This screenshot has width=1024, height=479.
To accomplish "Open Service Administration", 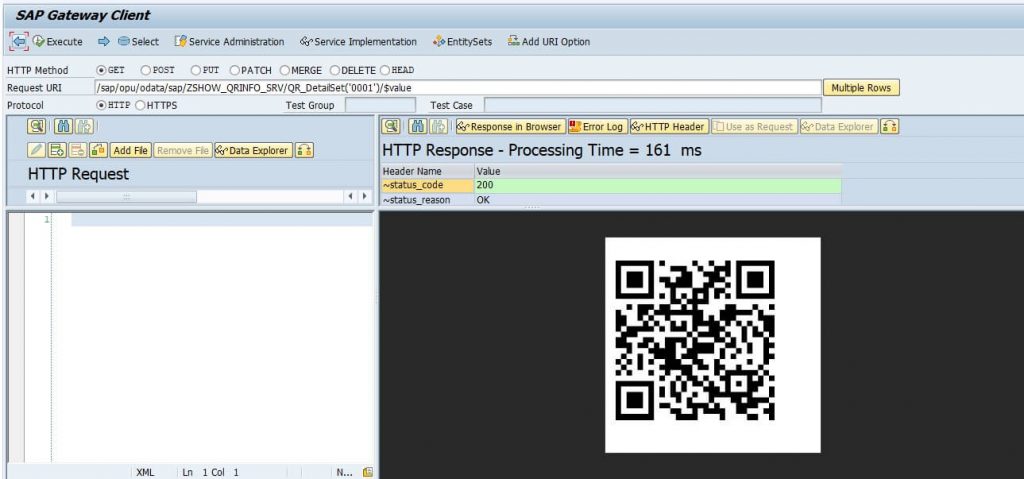I will coord(229,41).
